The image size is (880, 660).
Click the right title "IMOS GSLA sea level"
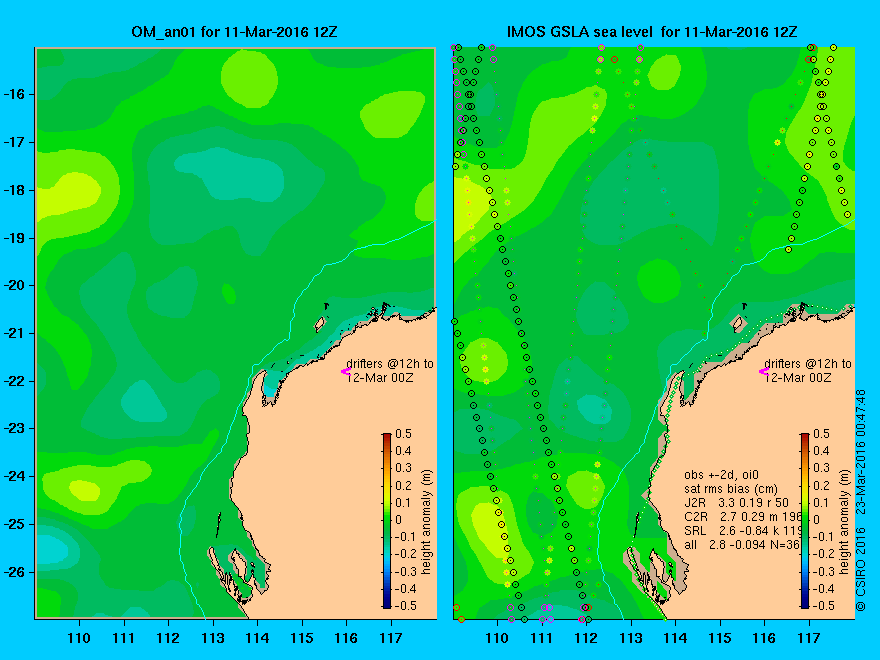(580, 32)
